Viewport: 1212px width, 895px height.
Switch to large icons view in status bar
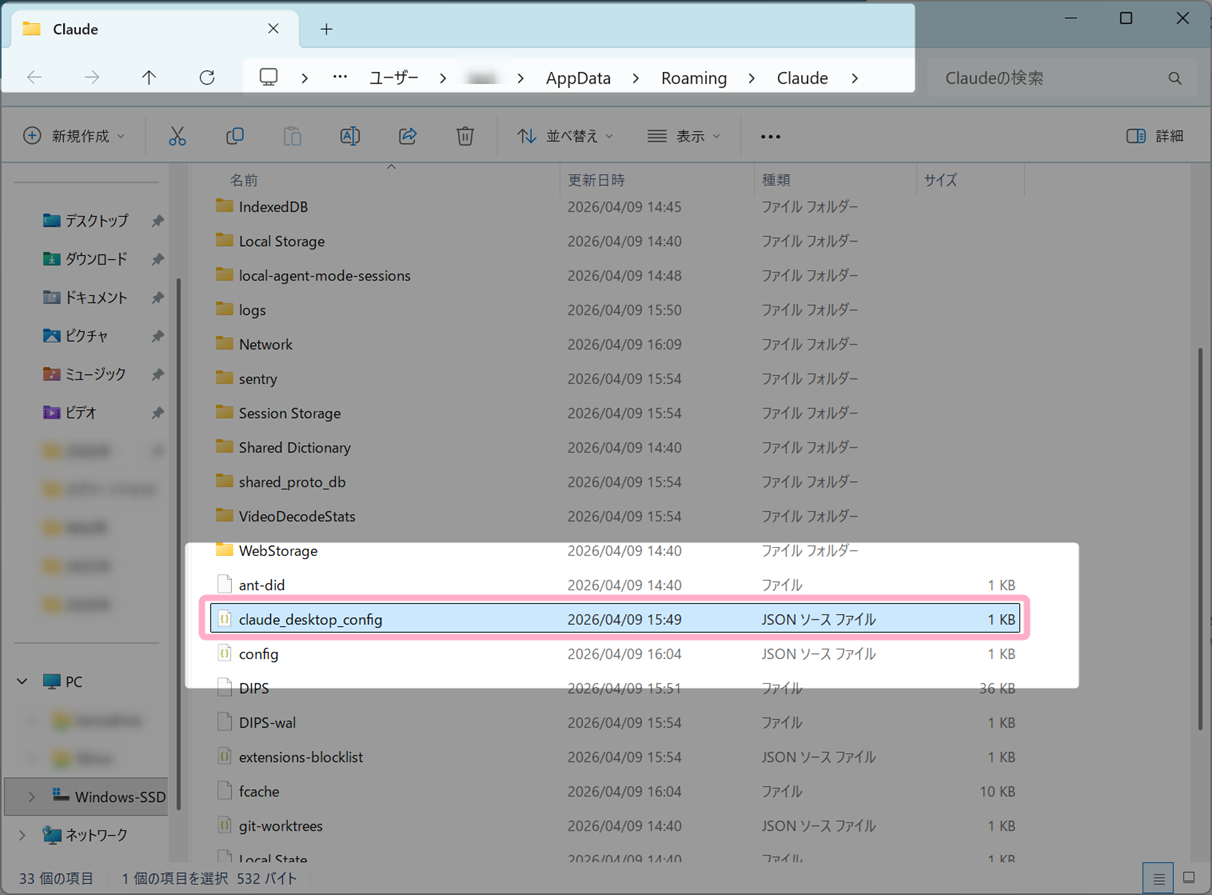1188,878
